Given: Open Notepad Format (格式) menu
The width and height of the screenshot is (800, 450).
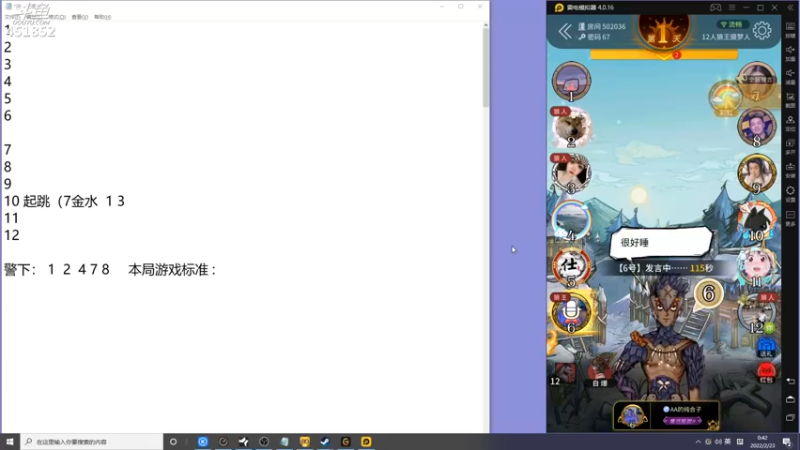Looking at the screenshot, I should click(x=57, y=17).
